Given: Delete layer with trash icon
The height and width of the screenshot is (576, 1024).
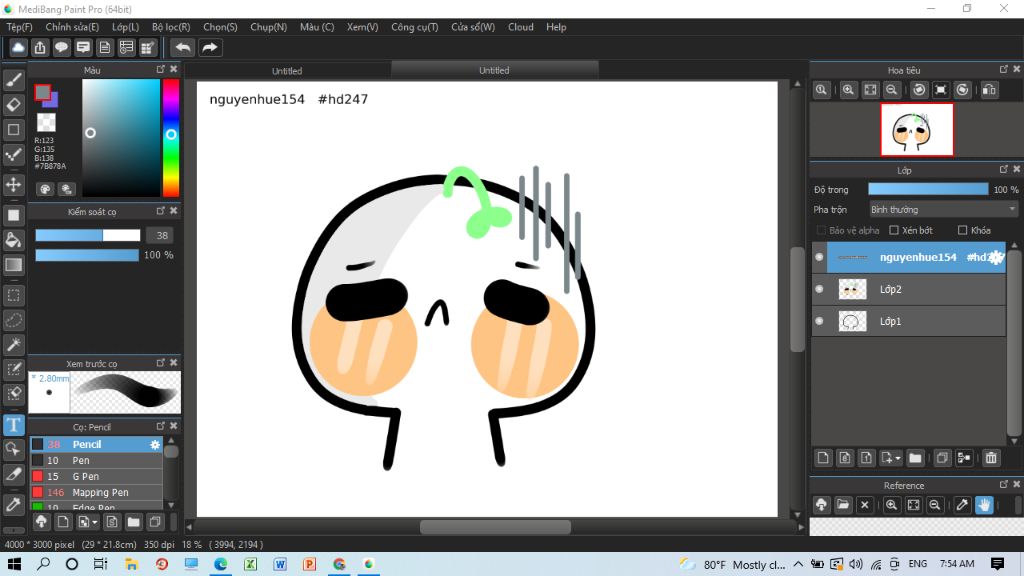Looking at the screenshot, I should (991, 458).
